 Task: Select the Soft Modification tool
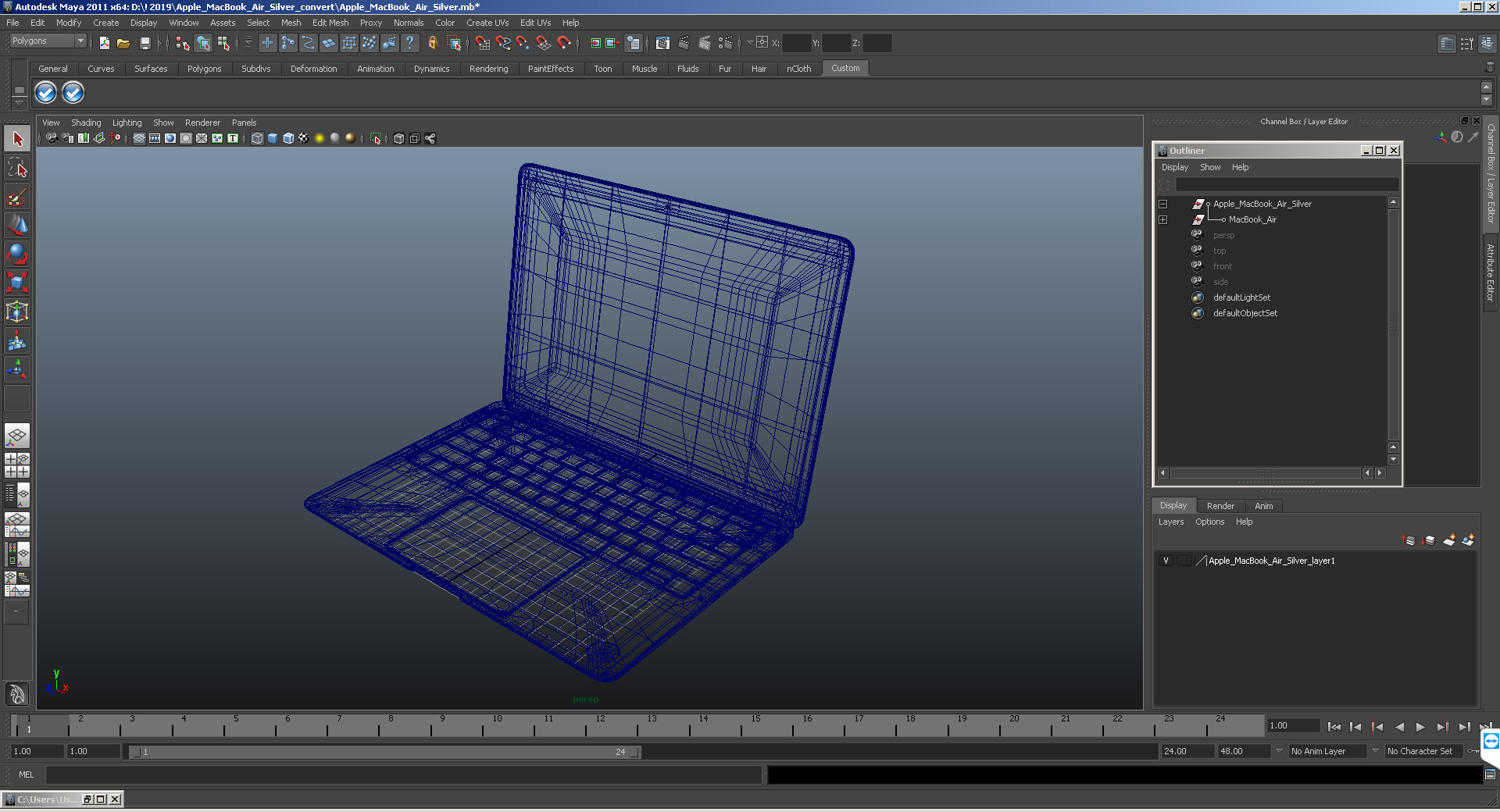17,340
